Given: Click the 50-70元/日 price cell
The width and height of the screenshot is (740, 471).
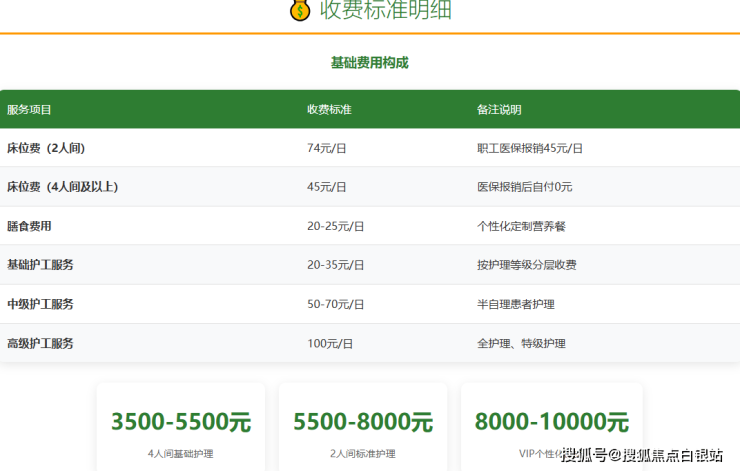Looking at the screenshot, I should click(x=336, y=304).
